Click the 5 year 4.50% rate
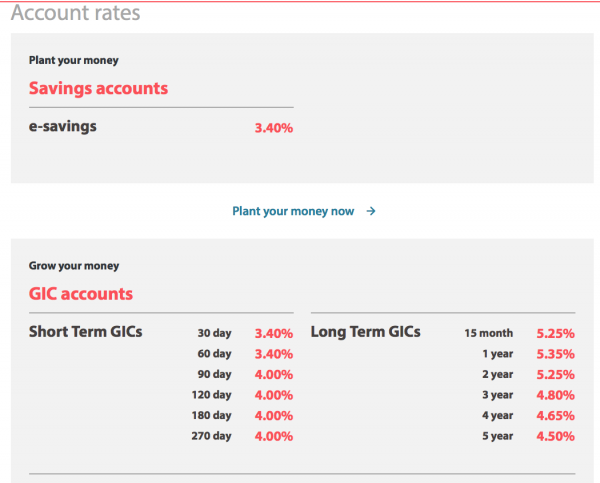 [x=555, y=437]
